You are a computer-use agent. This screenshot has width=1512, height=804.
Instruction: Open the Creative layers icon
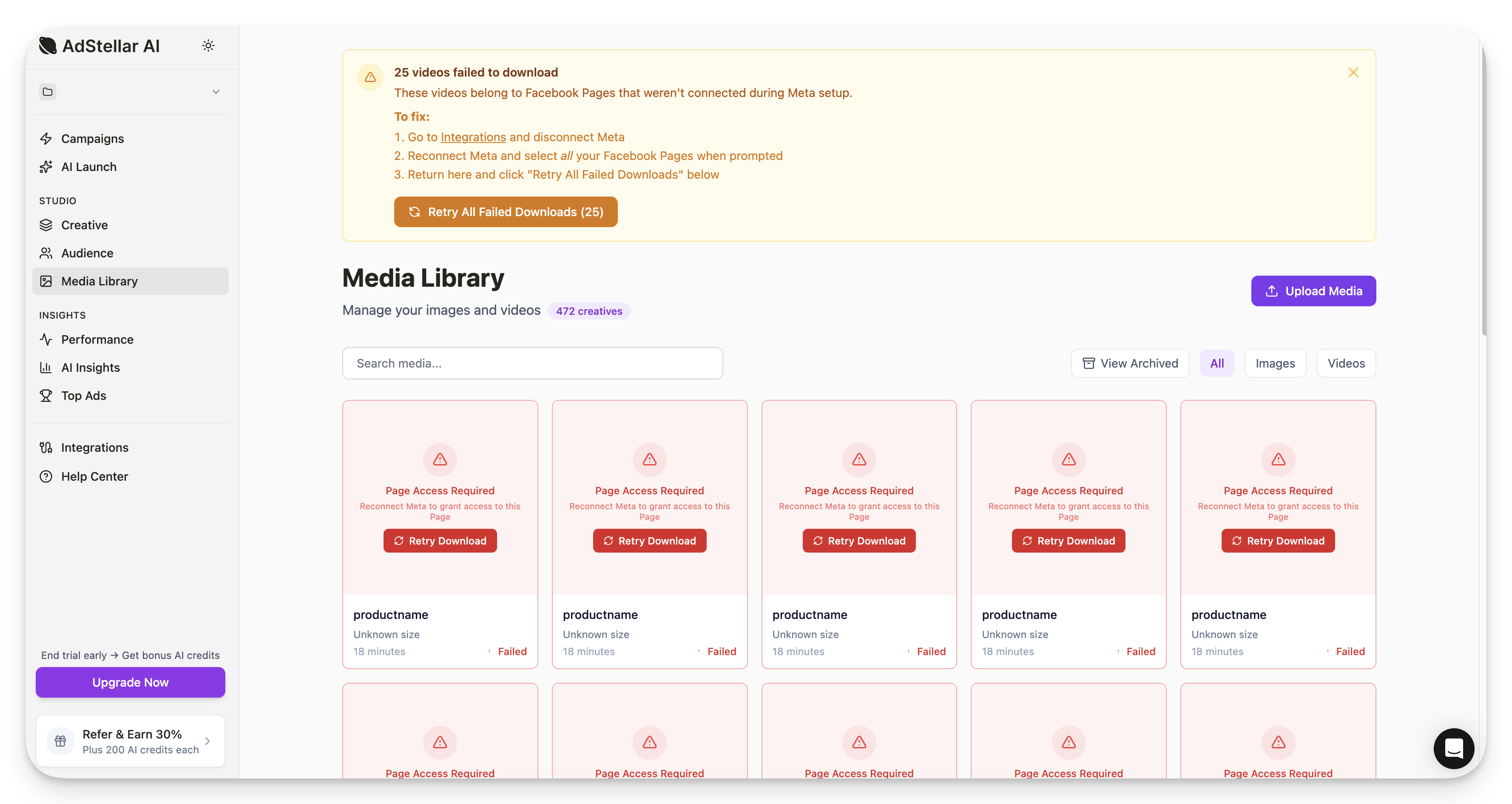coord(46,225)
